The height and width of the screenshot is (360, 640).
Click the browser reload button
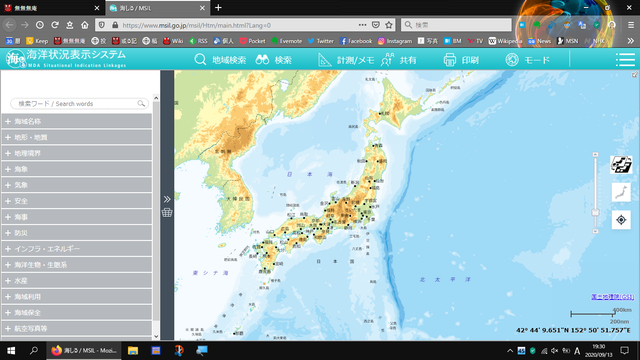pos(55,25)
